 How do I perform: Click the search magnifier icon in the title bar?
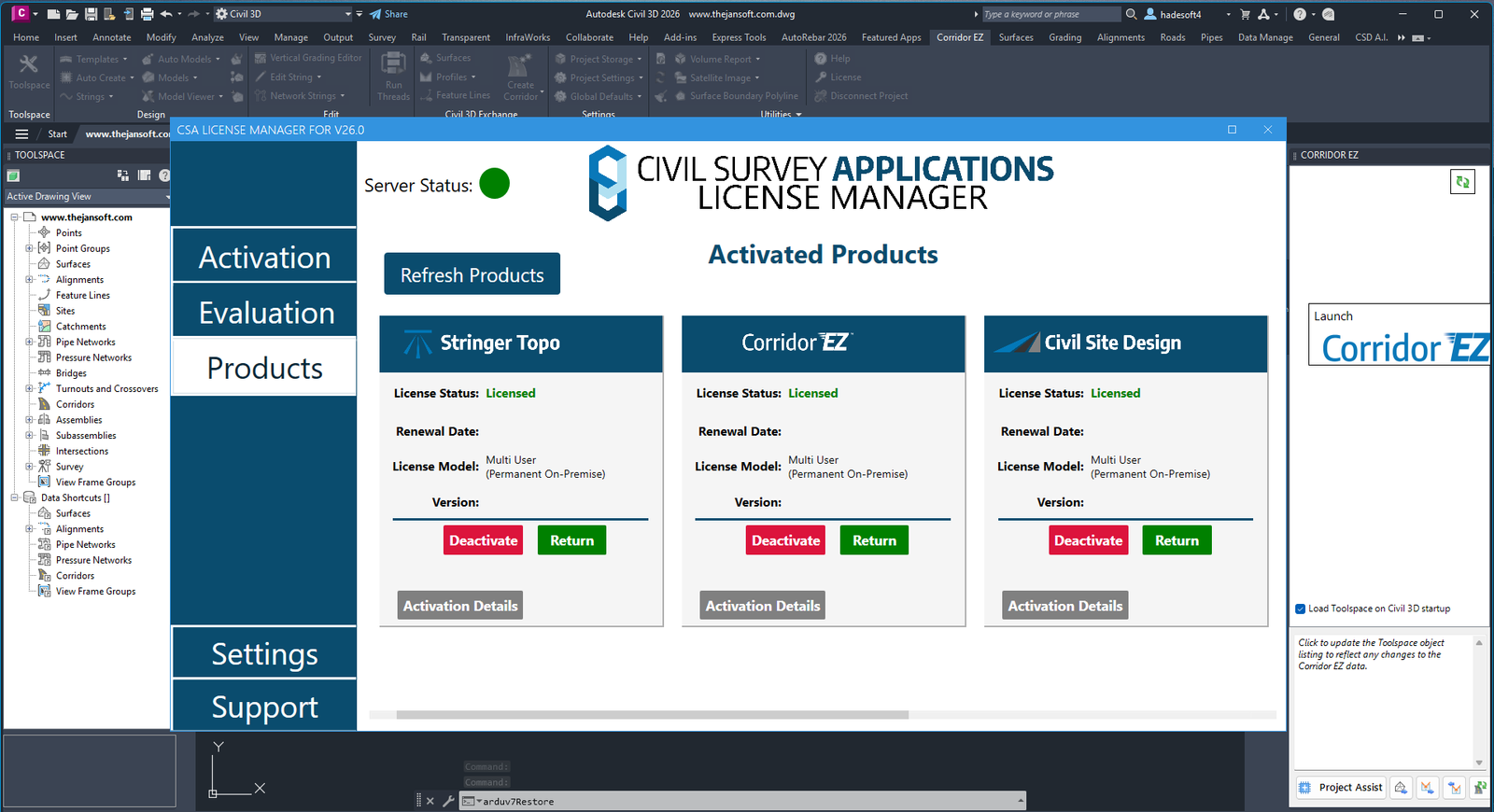1131,14
